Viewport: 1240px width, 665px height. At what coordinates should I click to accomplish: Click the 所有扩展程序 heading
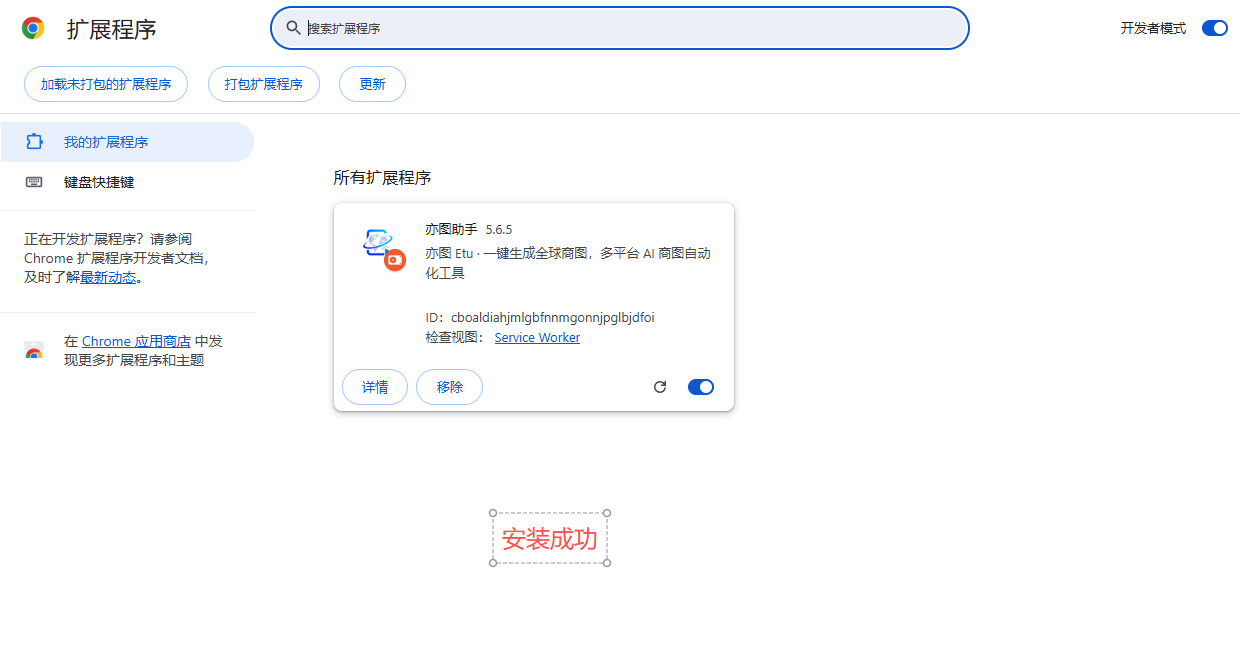click(382, 178)
